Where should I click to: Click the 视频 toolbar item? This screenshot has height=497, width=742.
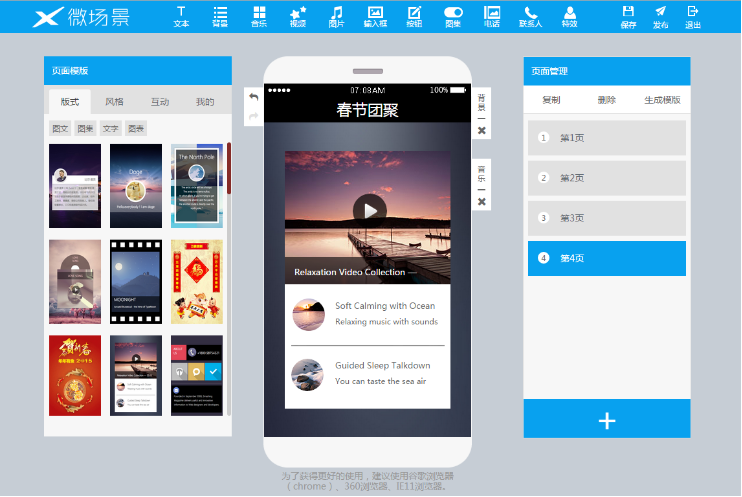[x=298, y=15]
